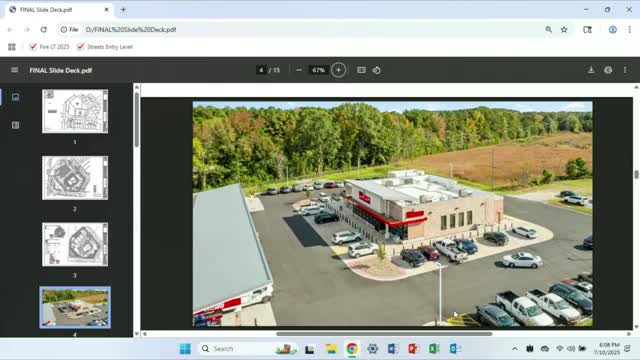Zoom in with the plus icon
The image size is (640, 360).
coord(338,70)
